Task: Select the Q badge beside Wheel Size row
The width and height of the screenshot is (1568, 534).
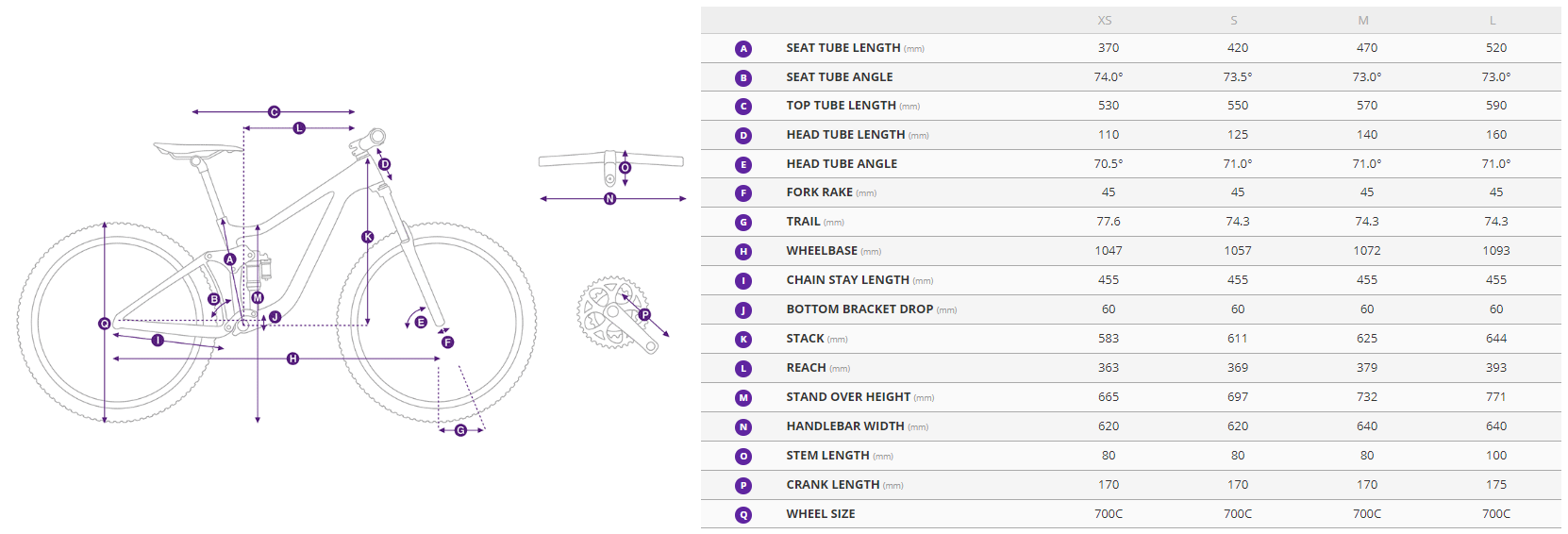Action: tap(743, 514)
